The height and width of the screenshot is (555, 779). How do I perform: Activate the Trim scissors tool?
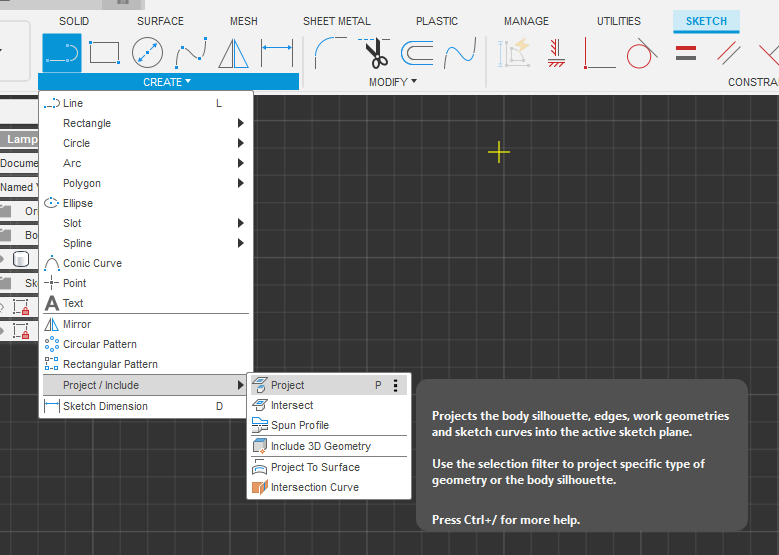[375, 52]
